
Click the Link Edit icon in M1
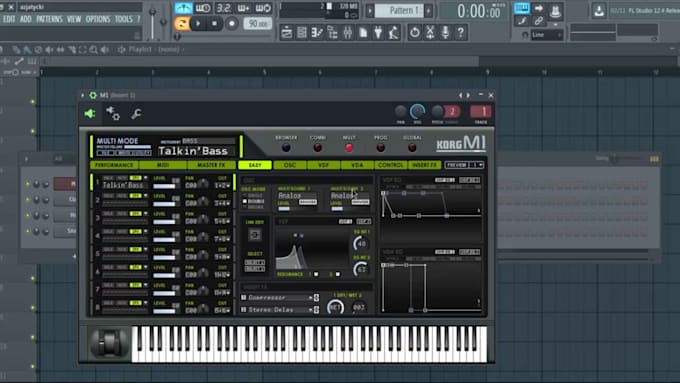click(x=255, y=235)
